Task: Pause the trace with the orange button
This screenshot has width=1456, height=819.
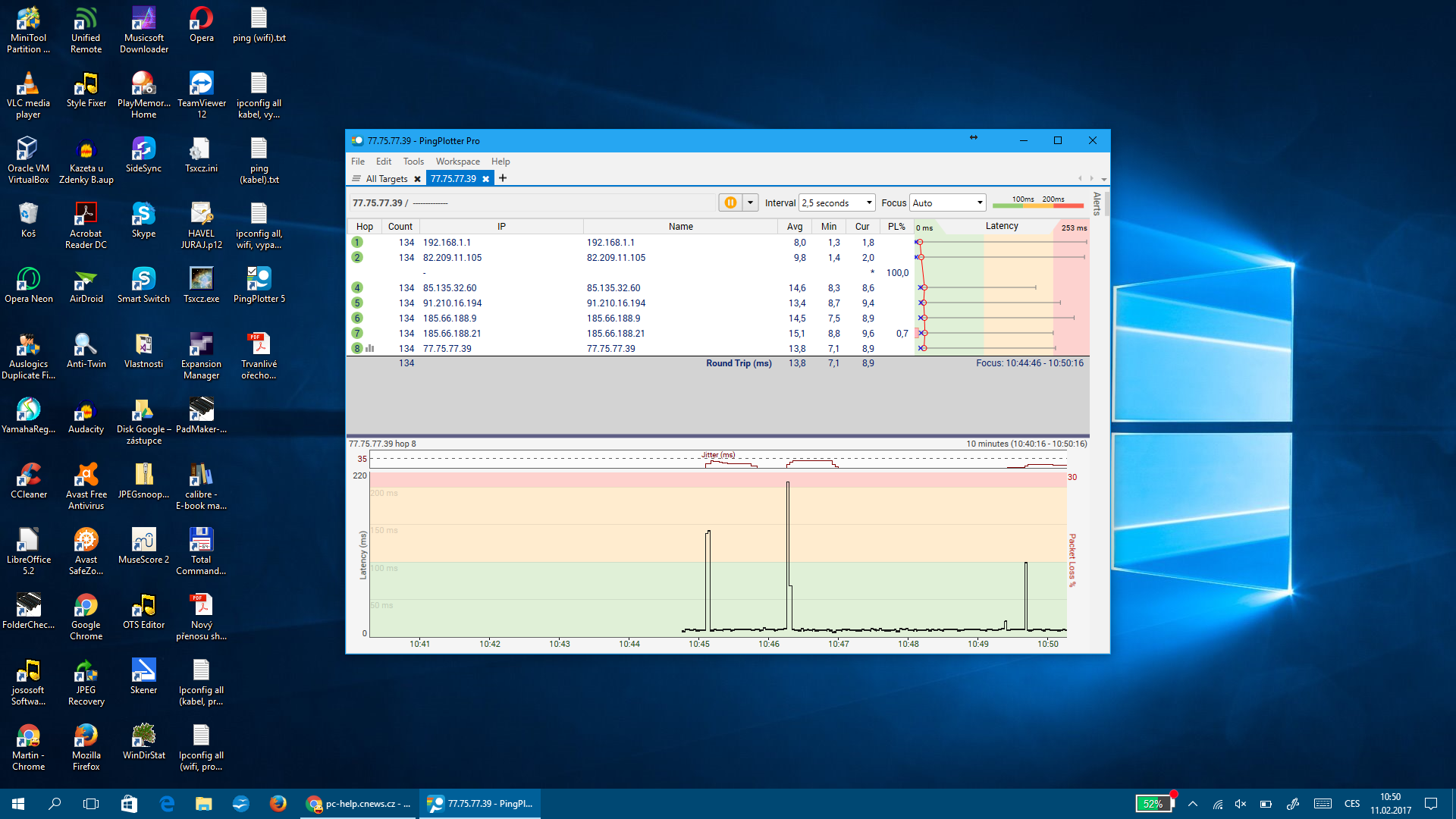Action: click(730, 202)
